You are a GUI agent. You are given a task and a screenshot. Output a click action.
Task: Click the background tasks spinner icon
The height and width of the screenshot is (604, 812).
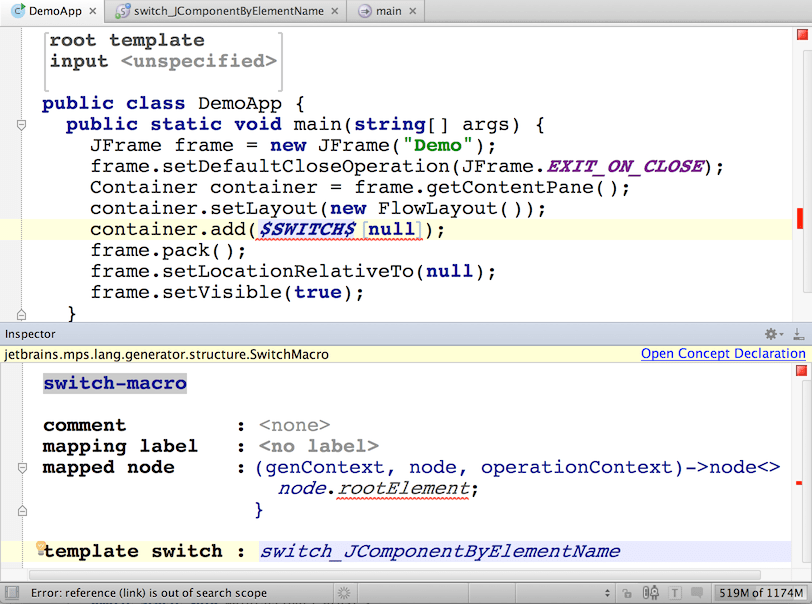click(x=343, y=593)
